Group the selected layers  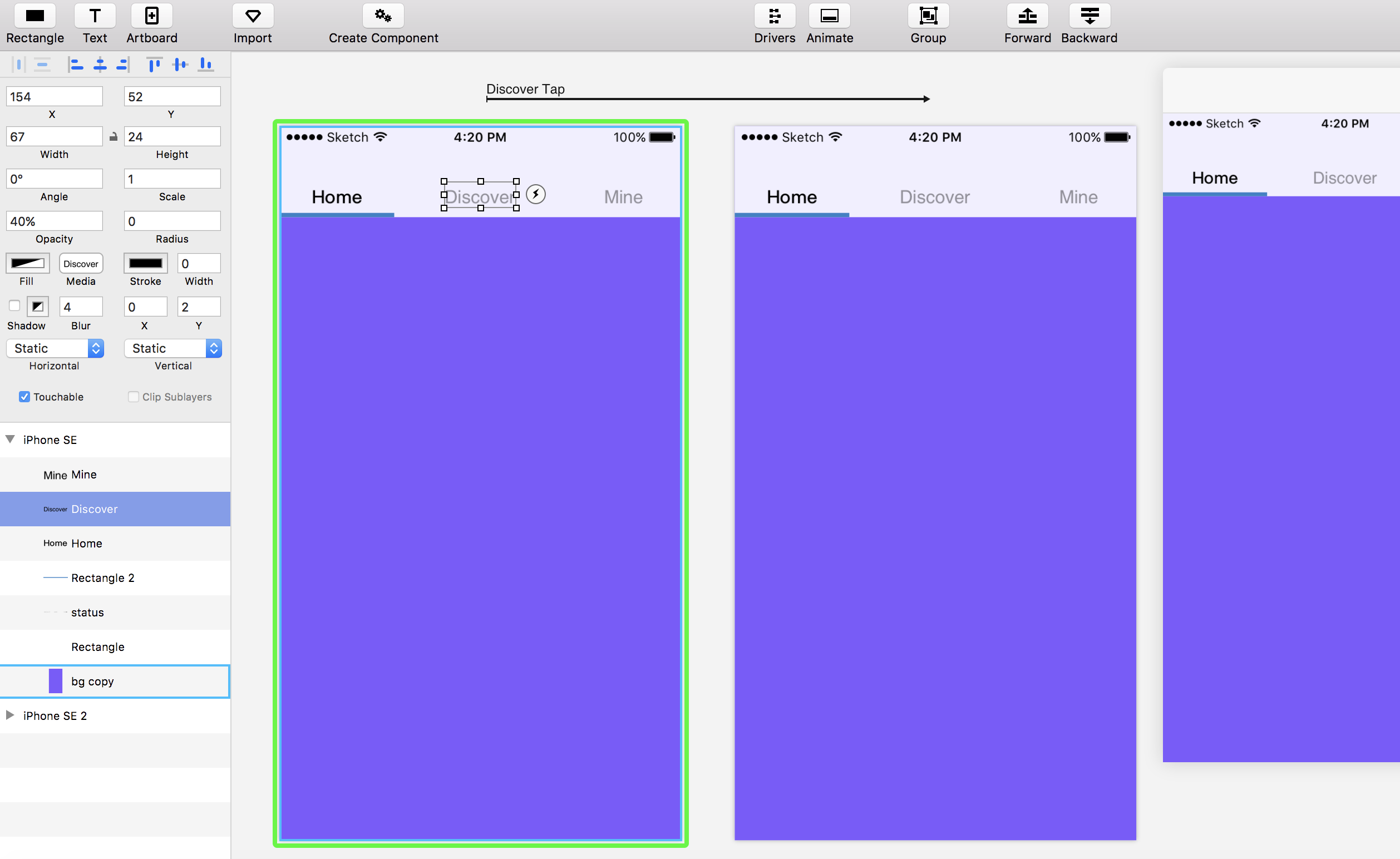928,16
